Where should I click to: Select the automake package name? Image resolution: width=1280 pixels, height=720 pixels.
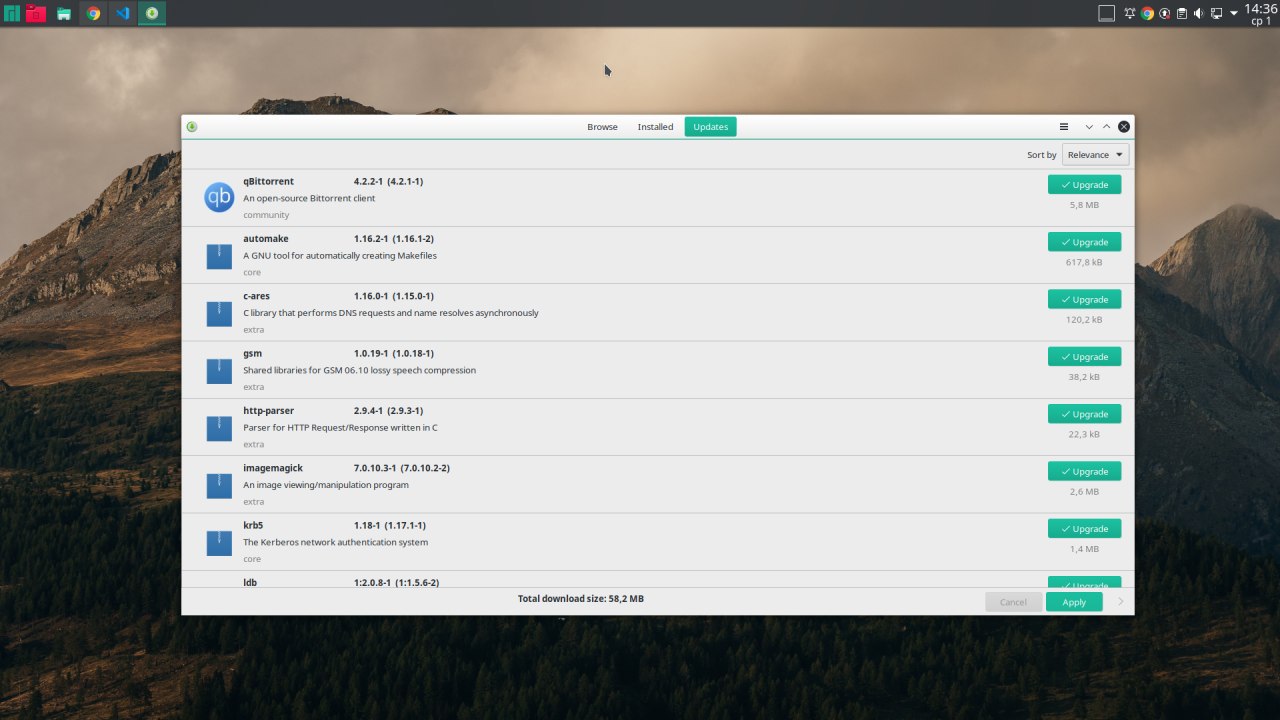(x=266, y=239)
